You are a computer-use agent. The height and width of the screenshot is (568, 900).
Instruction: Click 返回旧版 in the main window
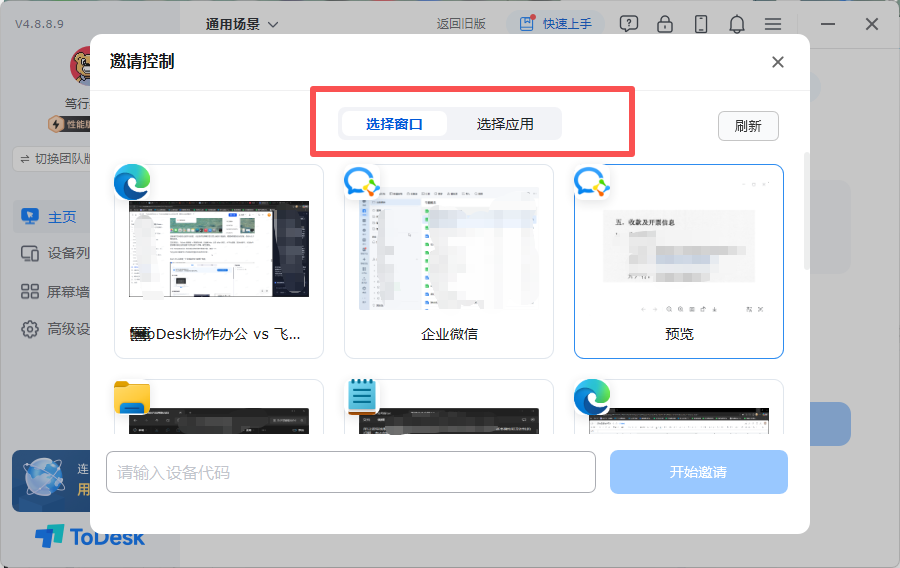pos(461,24)
